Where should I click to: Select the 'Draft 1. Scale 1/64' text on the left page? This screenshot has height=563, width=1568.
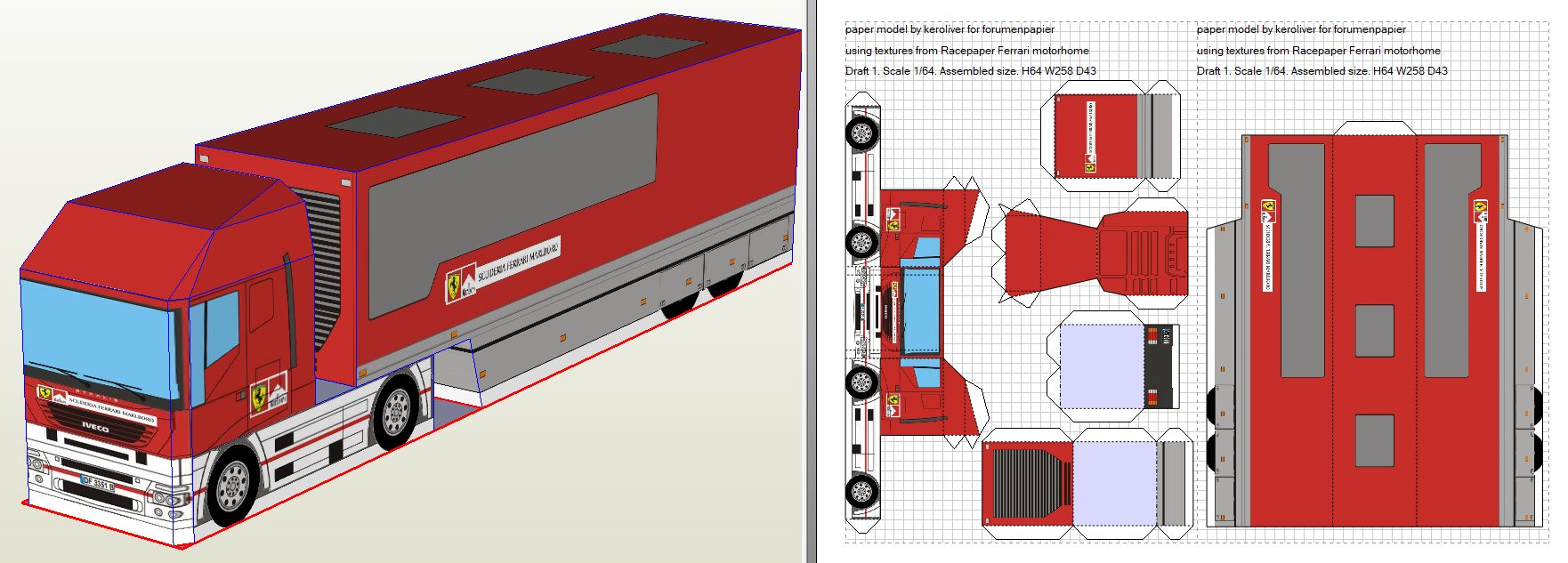(970, 71)
